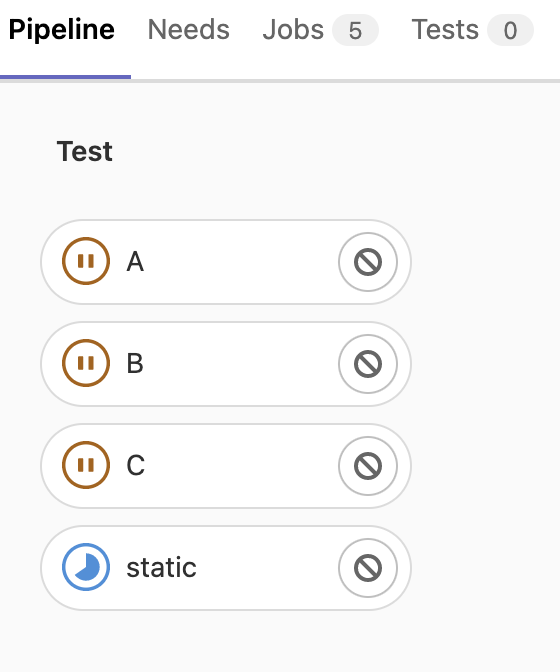Switch to the Needs tab
The image size is (560, 672).
click(x=189, y=30)
